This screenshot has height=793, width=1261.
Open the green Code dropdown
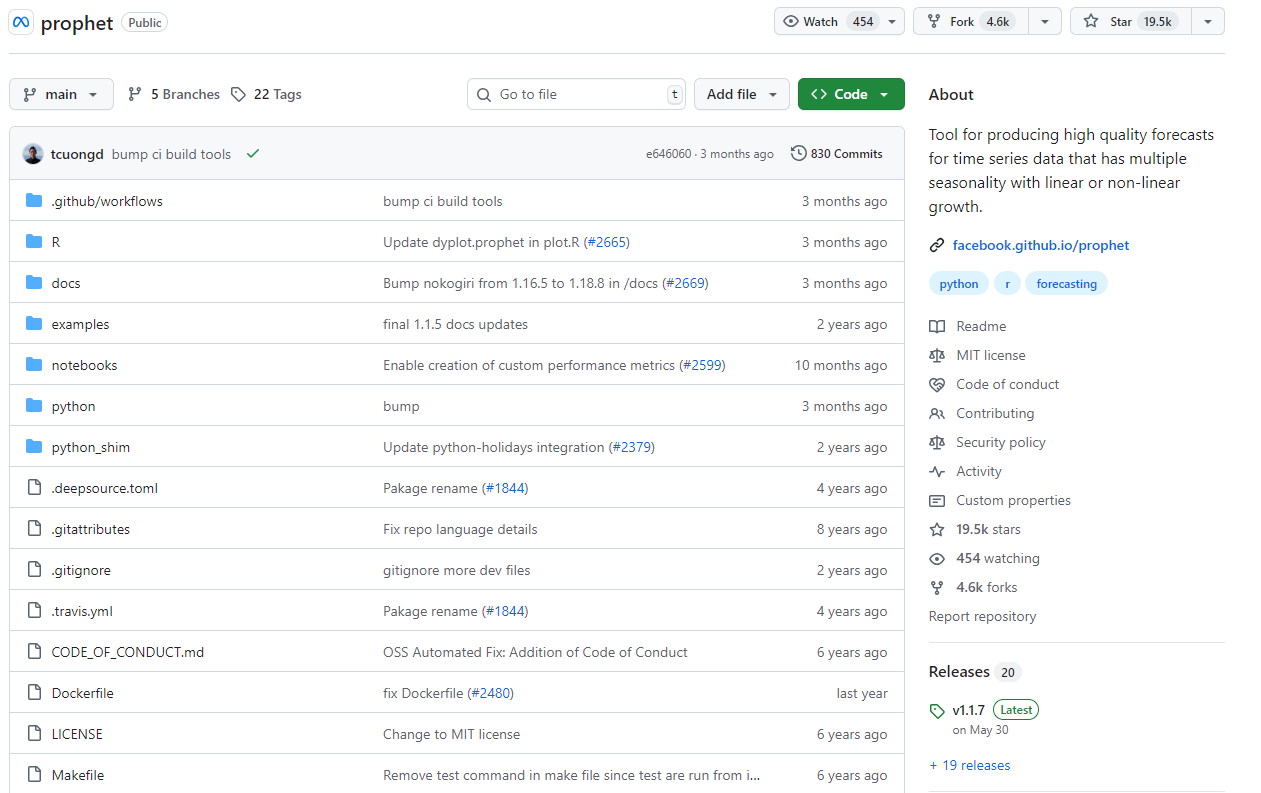point(850,94)
